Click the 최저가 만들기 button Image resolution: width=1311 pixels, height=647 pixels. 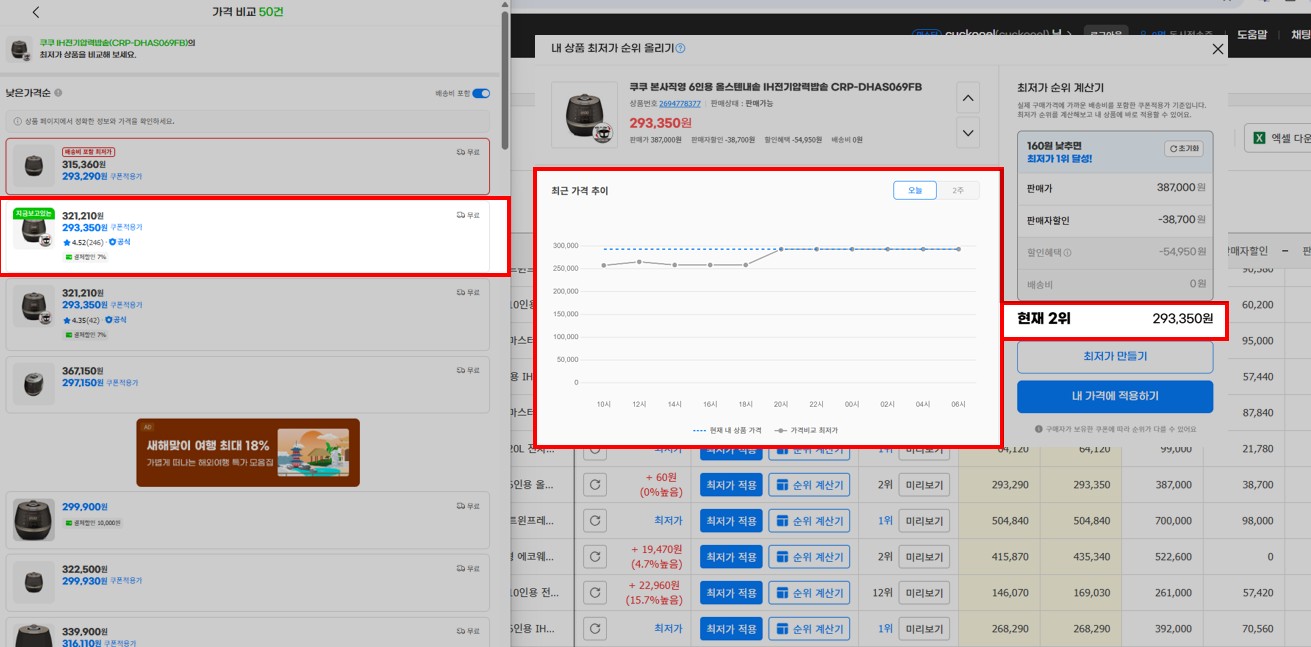tap(1115, 357)
